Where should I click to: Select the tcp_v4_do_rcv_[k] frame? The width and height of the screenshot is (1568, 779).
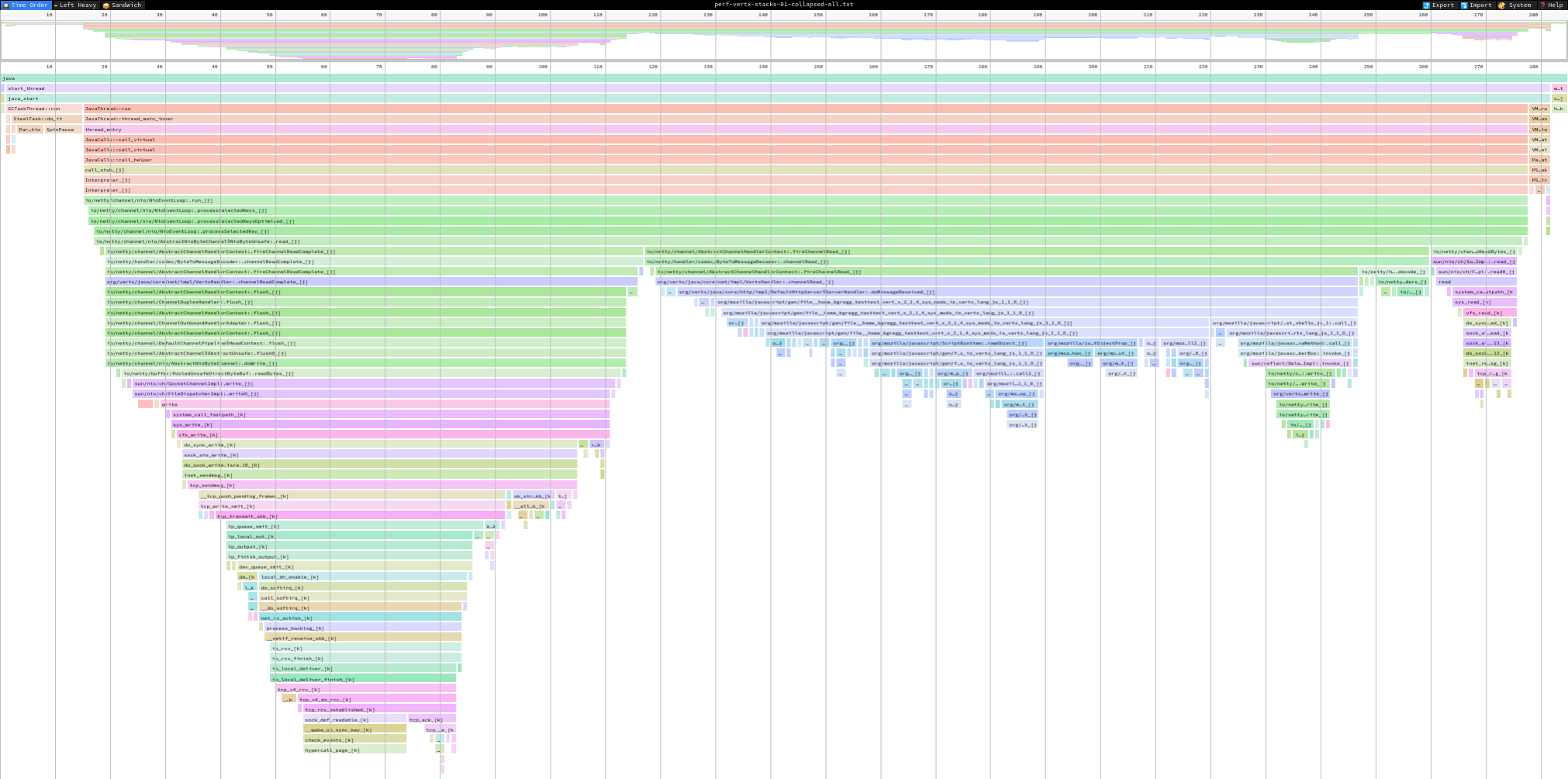tap(377, 699)
